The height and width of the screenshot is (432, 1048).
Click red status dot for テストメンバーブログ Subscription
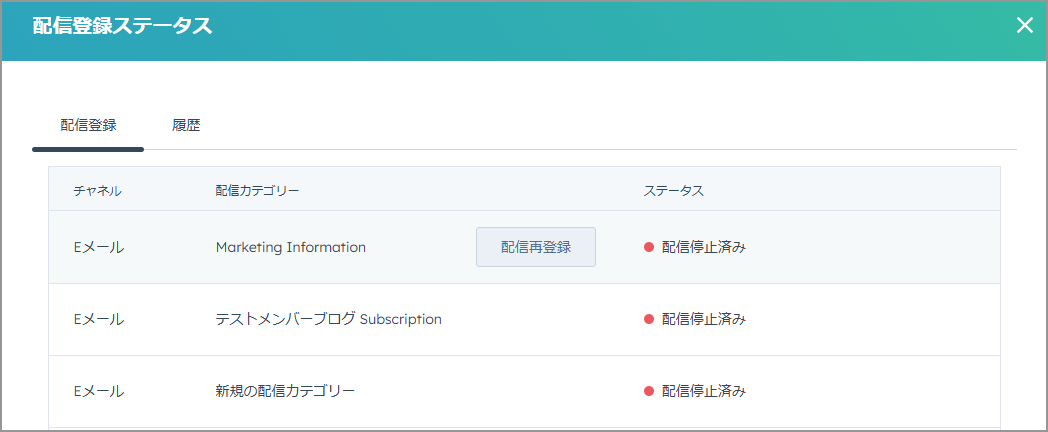point(648,320)
